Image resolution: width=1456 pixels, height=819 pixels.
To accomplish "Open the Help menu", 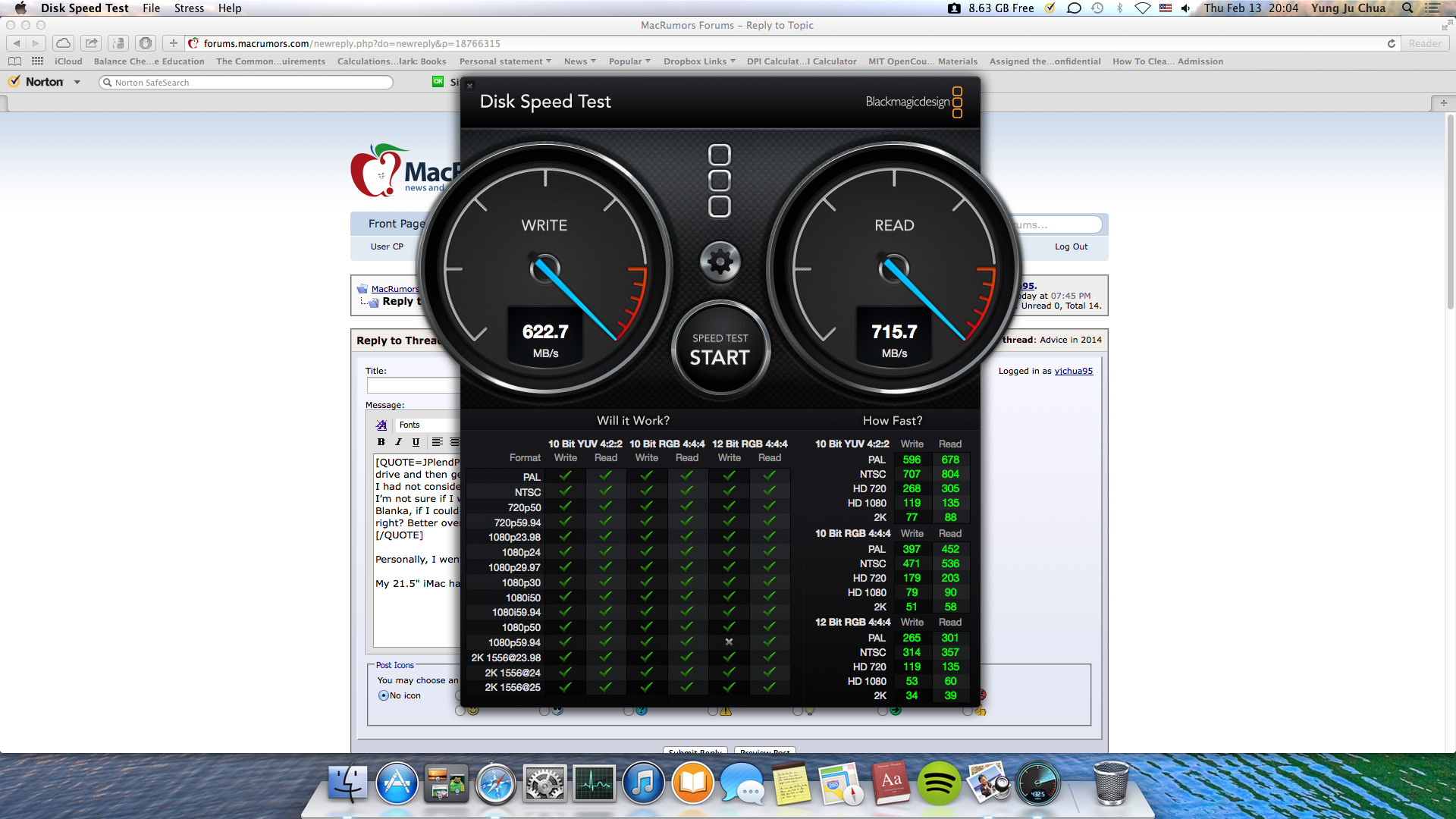I will click(230, 8).
